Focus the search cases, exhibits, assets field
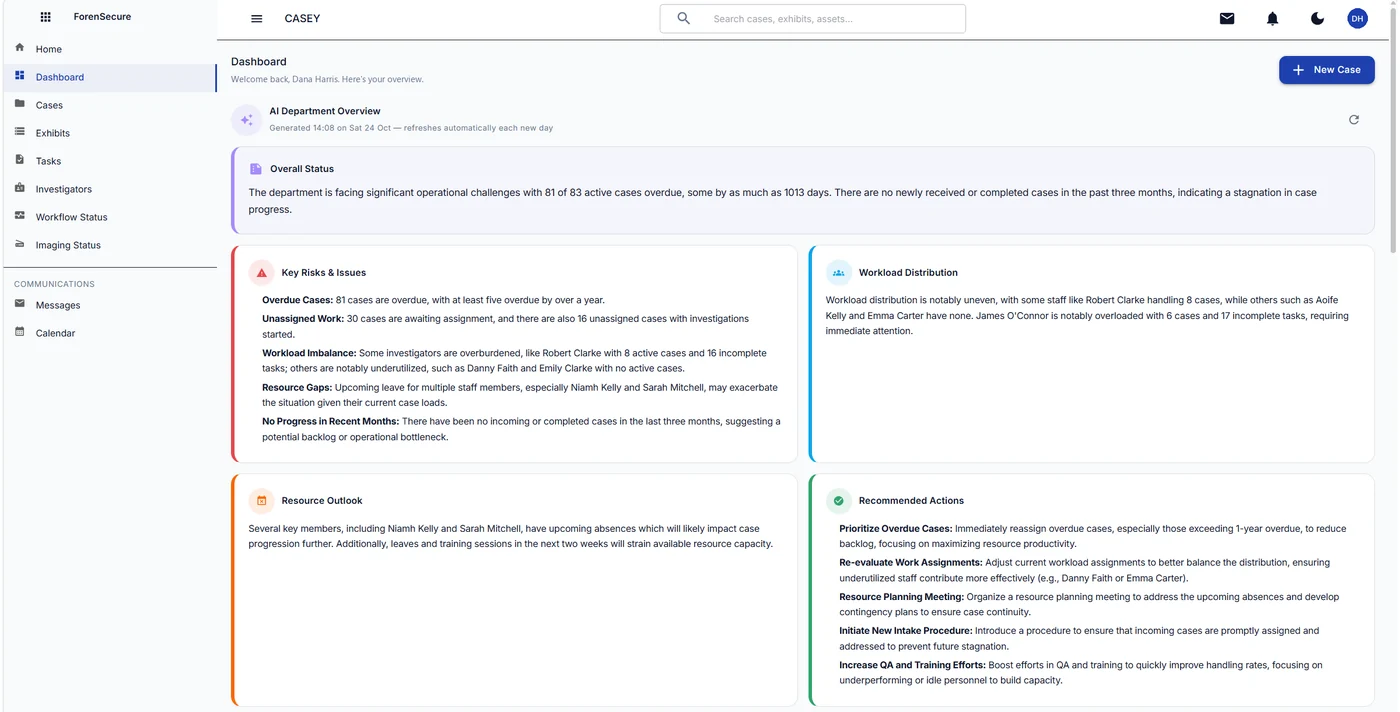Image resolution: width=1400 pixels, height=712 pixels. (x=812, y=18)
